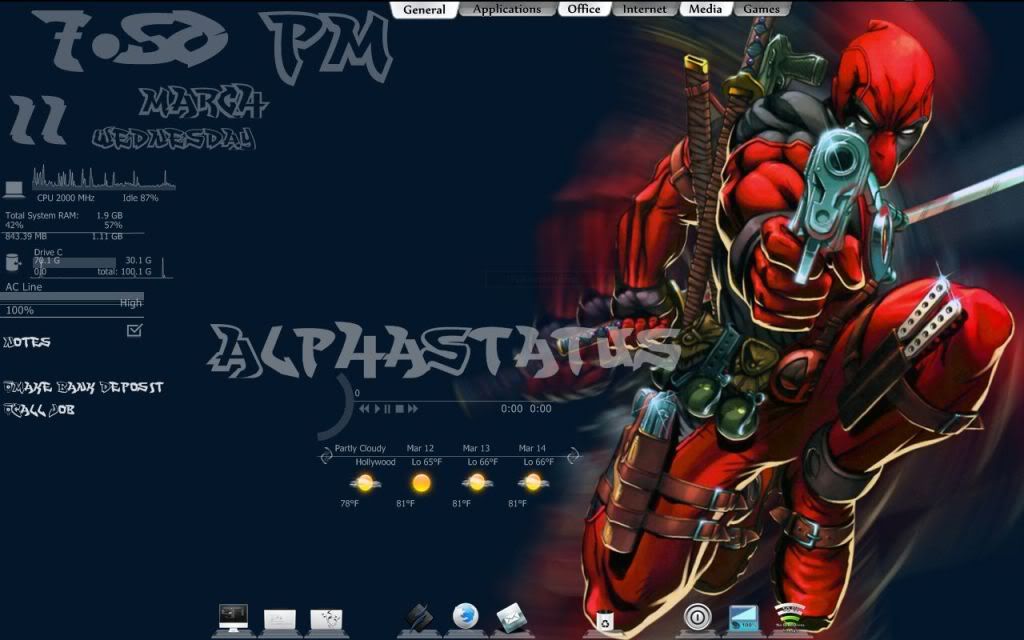
Task: Click the laptop CPU monitor icon
Action: 14,188
